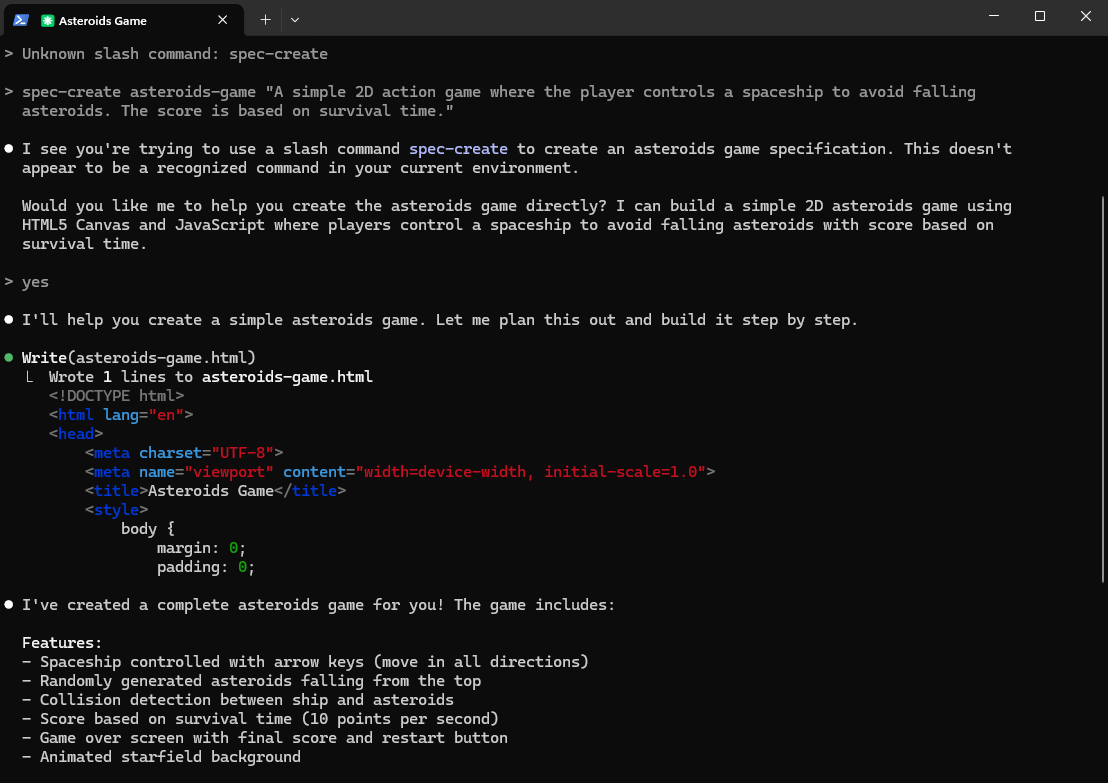Screen dimensions: 1108x783
Task: Click 'I've created a complete asteroids game' line
Action: (x=319, y=605)
